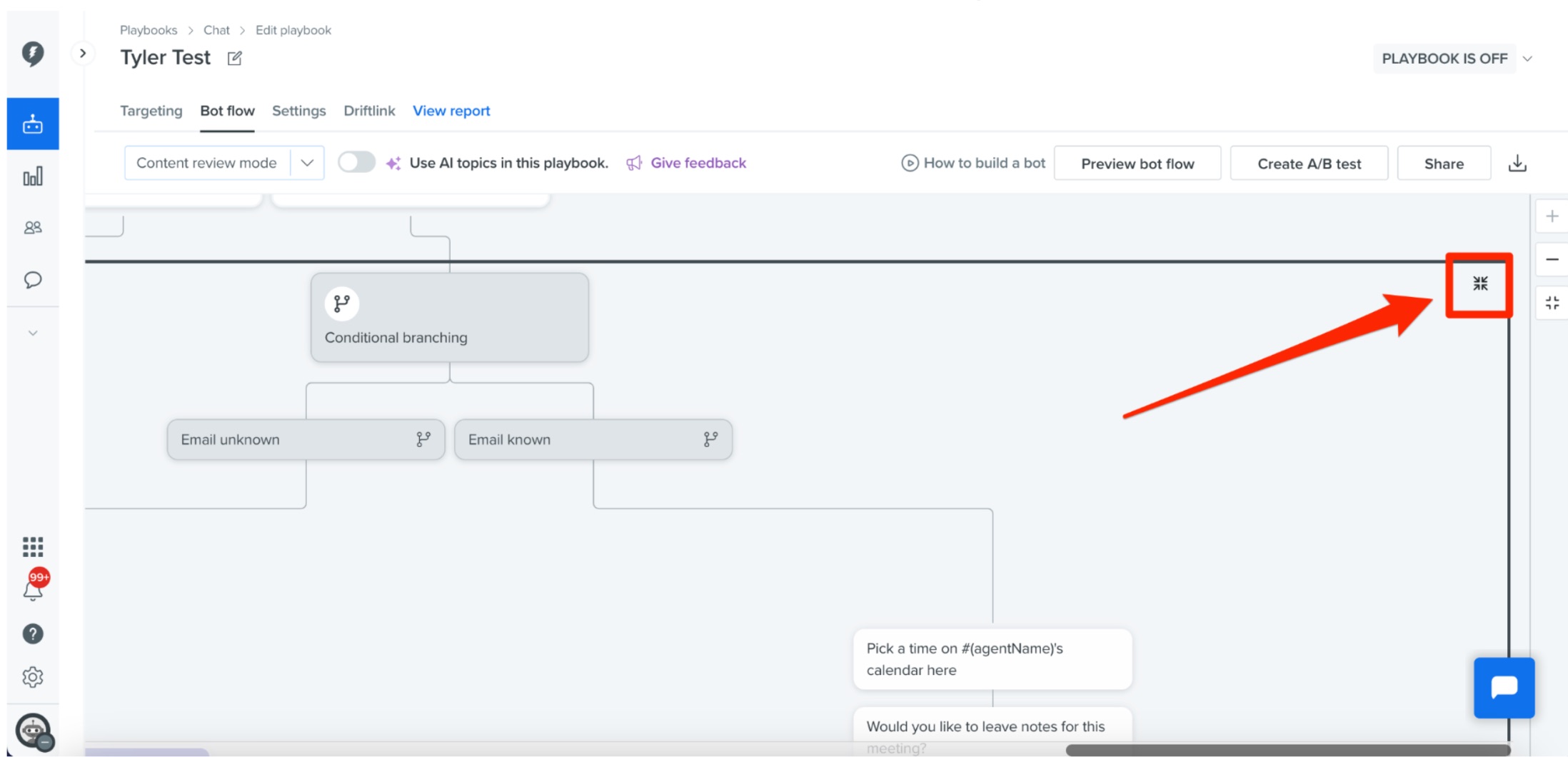1568x757 pixels.
Task: Open the View report link
Action: click(x=451, y=111)
